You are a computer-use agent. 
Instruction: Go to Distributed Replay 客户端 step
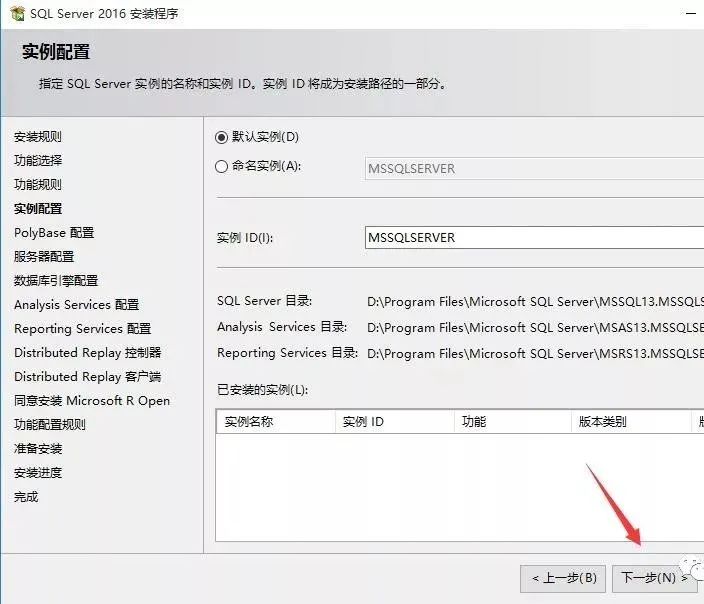88,376
